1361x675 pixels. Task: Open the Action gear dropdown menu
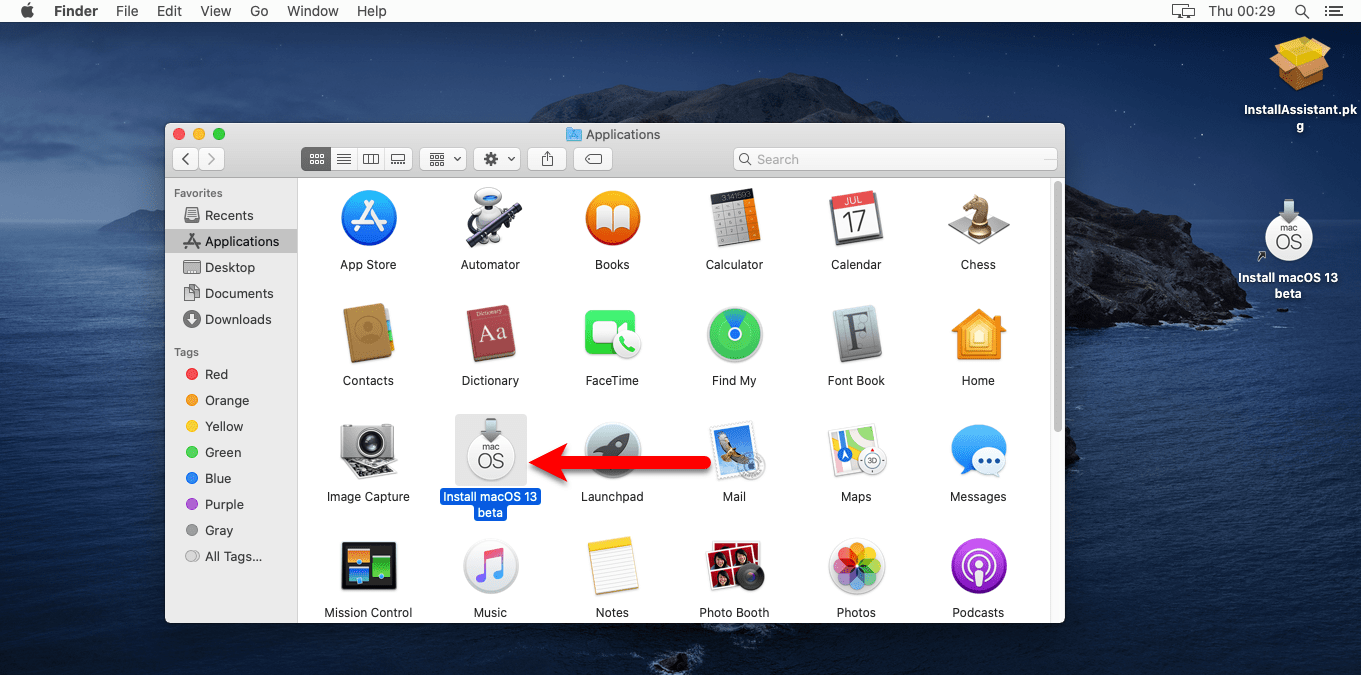tap(497, 159)
